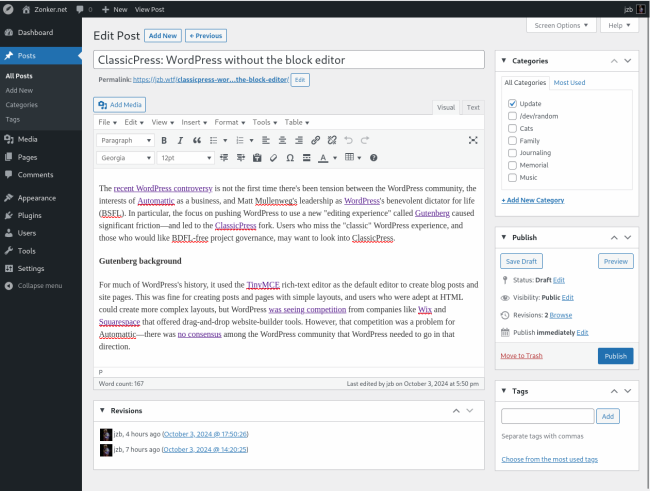Tick the Journaling category checkbox
The image size is (650, 491).
click(x=512, y=153)
